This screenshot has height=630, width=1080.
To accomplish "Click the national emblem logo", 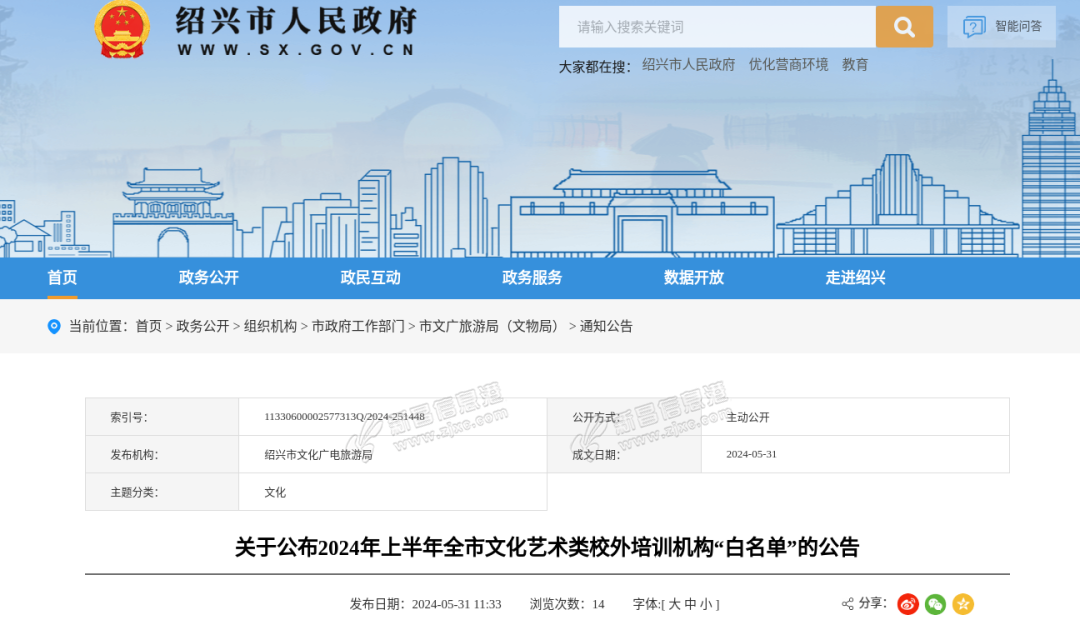I will 122,28.
